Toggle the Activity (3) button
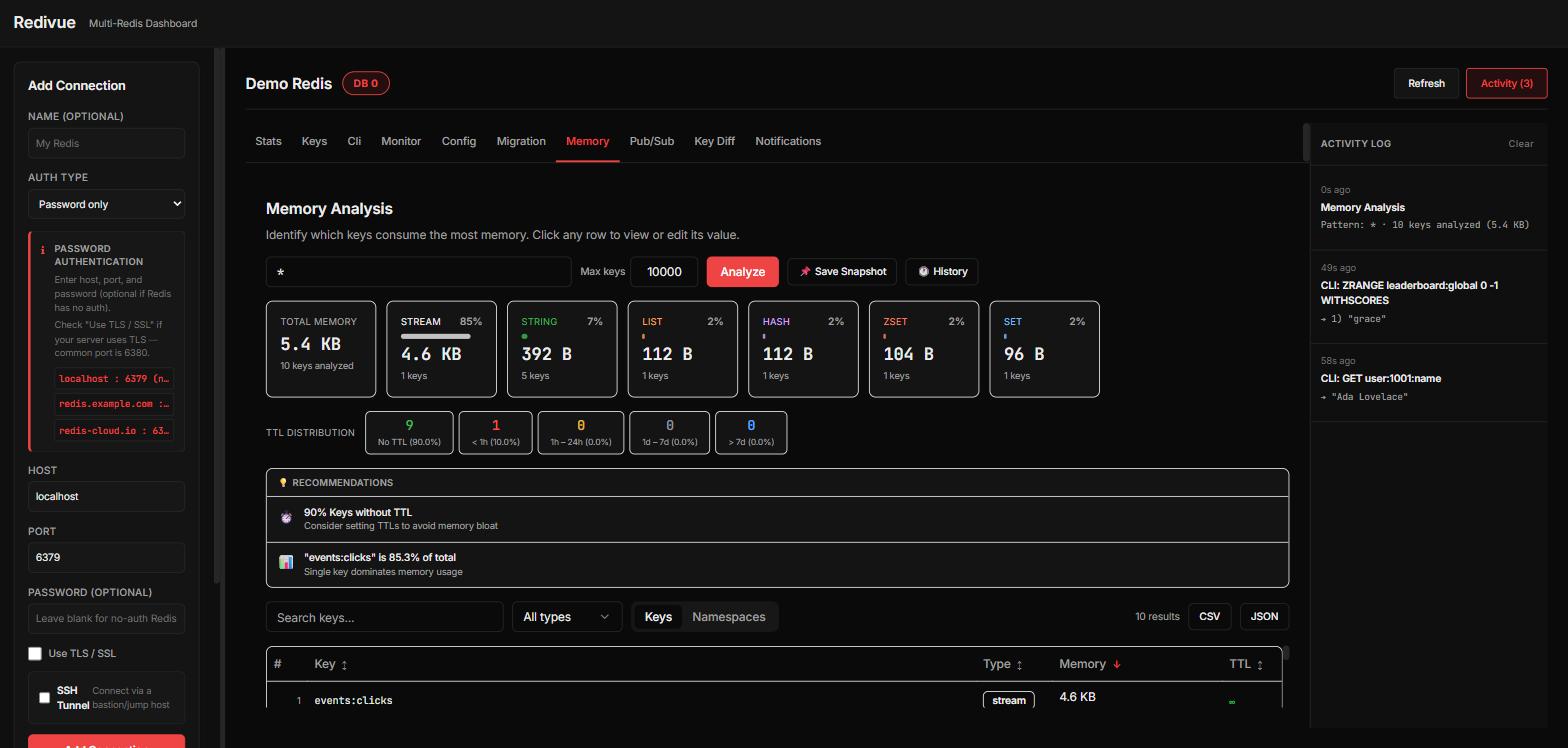This screenshot has width=1568, height=748. point(1506,83)
